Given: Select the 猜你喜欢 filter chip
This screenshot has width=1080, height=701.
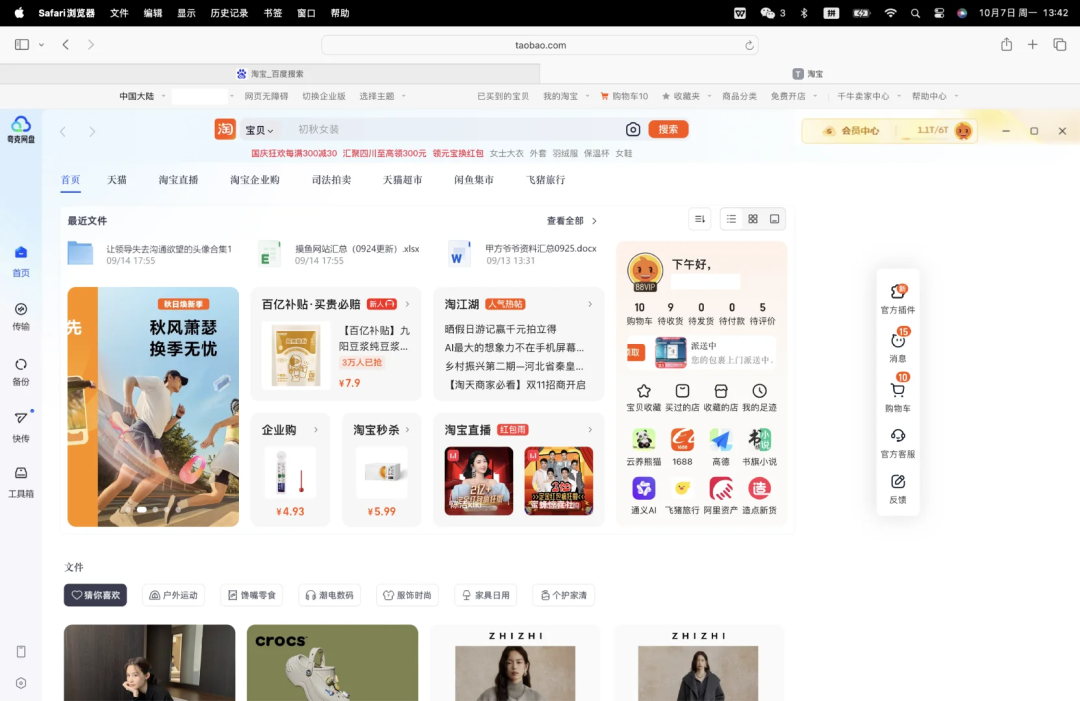Looking at the screenshot, I should [95, 595].
